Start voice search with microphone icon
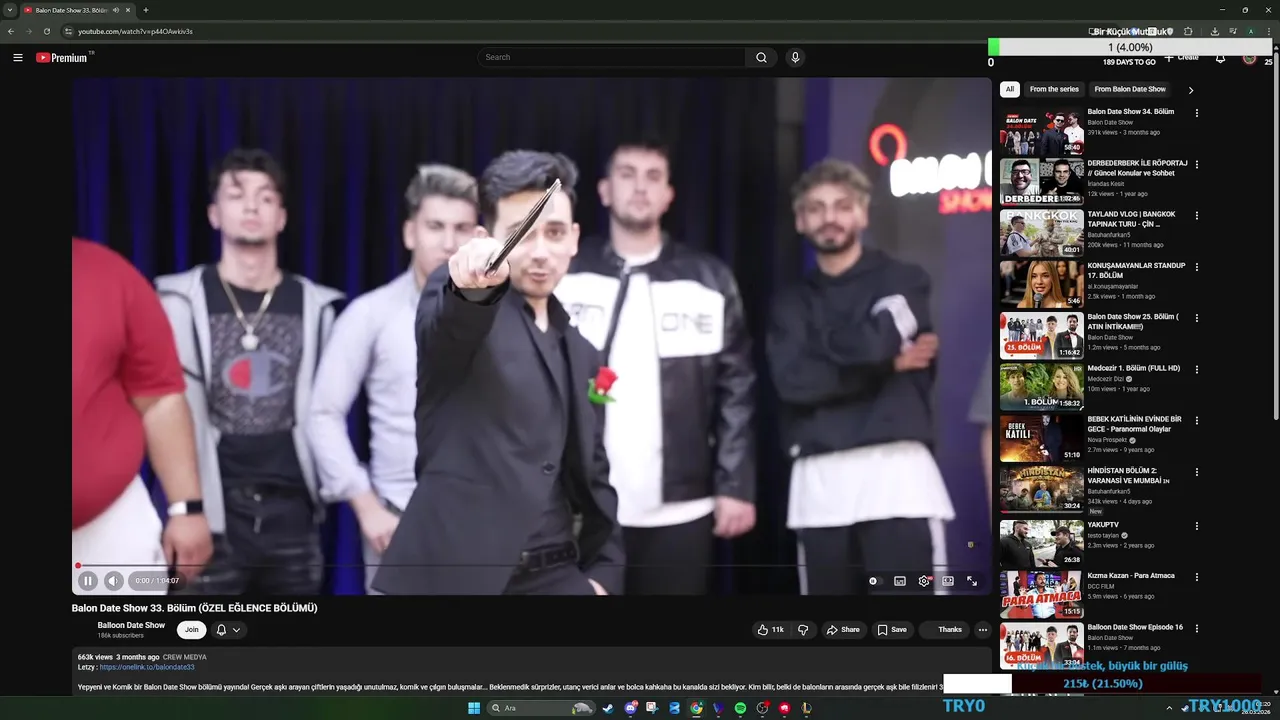The height and width of the screenshot is (720, 1280). [795, 57]
